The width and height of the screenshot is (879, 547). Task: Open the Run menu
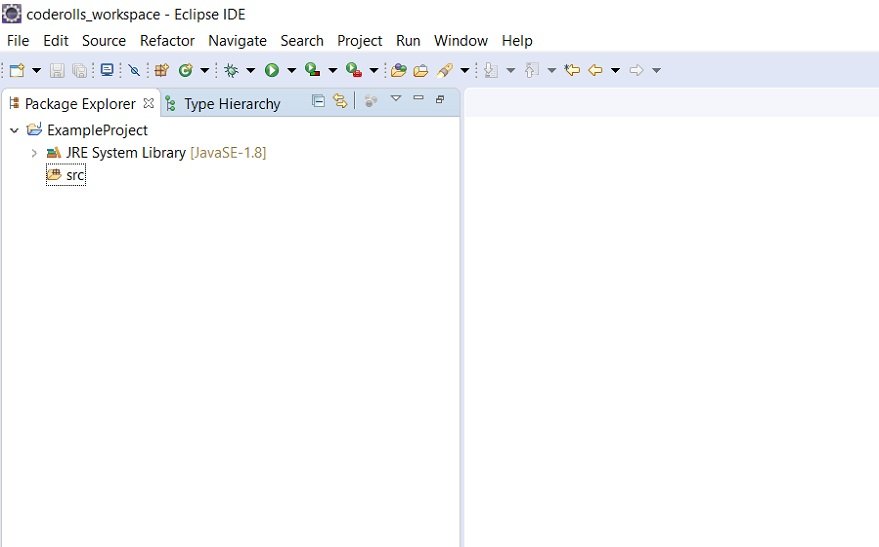click(x=408, y=41)
